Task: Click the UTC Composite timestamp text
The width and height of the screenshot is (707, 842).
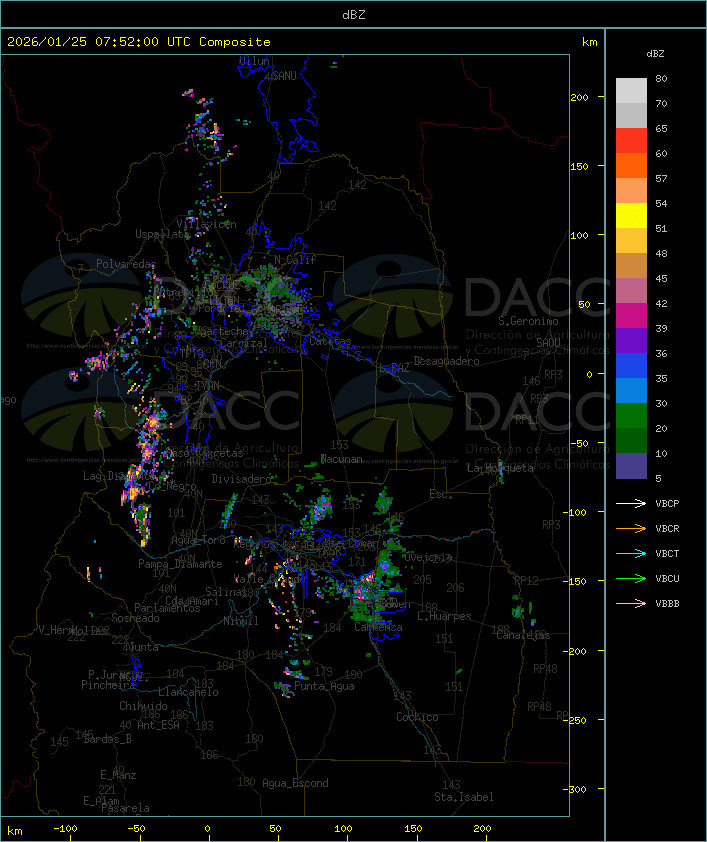Action: pyautogui.click(x=139, y=42)
